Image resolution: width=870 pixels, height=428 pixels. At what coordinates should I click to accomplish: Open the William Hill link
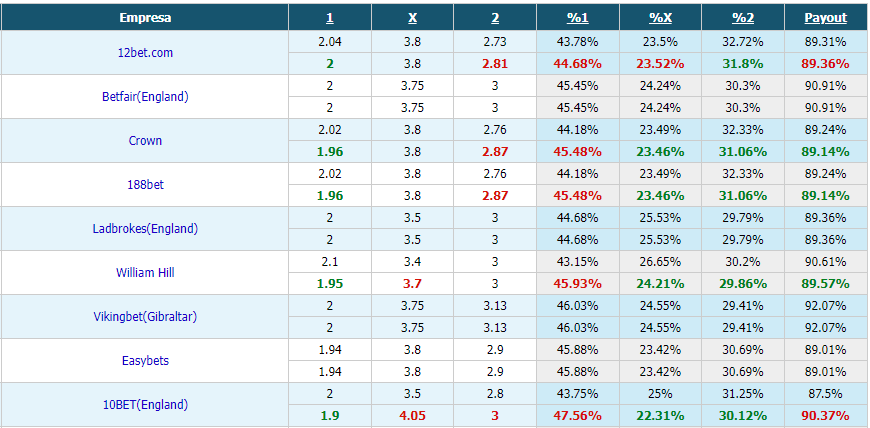145,272
